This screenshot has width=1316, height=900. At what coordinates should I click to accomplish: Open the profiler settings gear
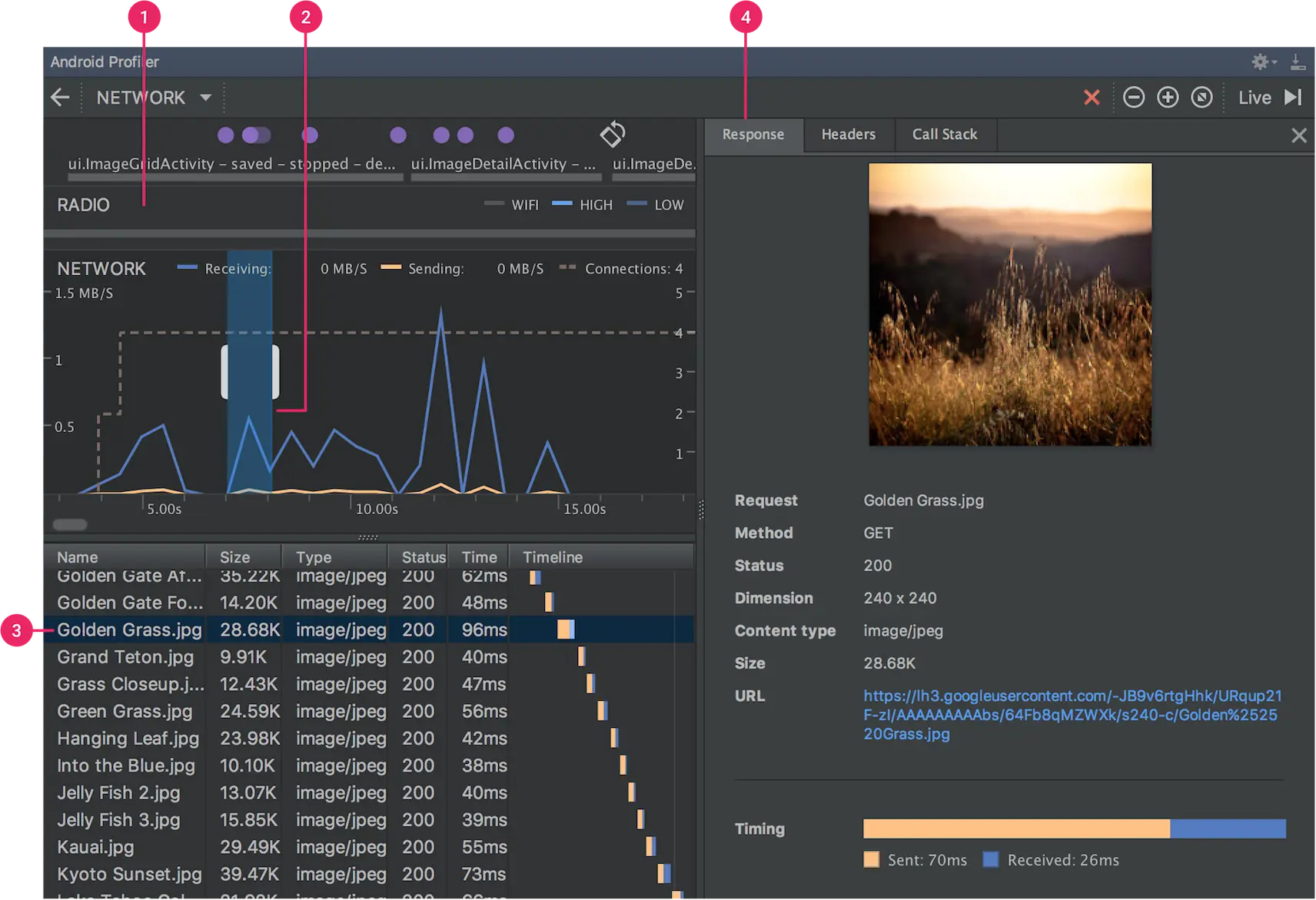pyautogui.click(x=1261, y=61)
